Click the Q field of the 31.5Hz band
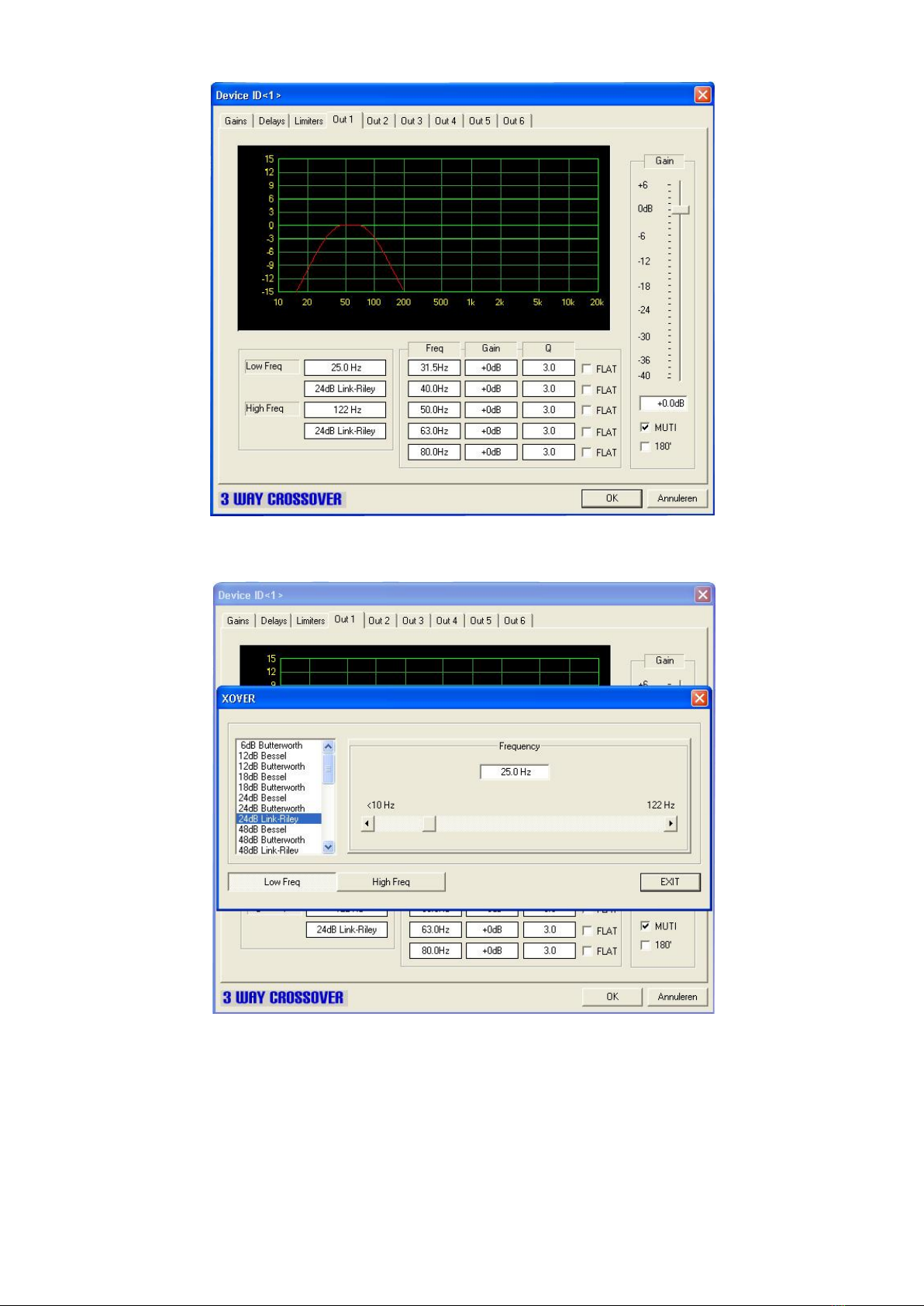The height and width of the screenshot is (1306, 924). 548,368
